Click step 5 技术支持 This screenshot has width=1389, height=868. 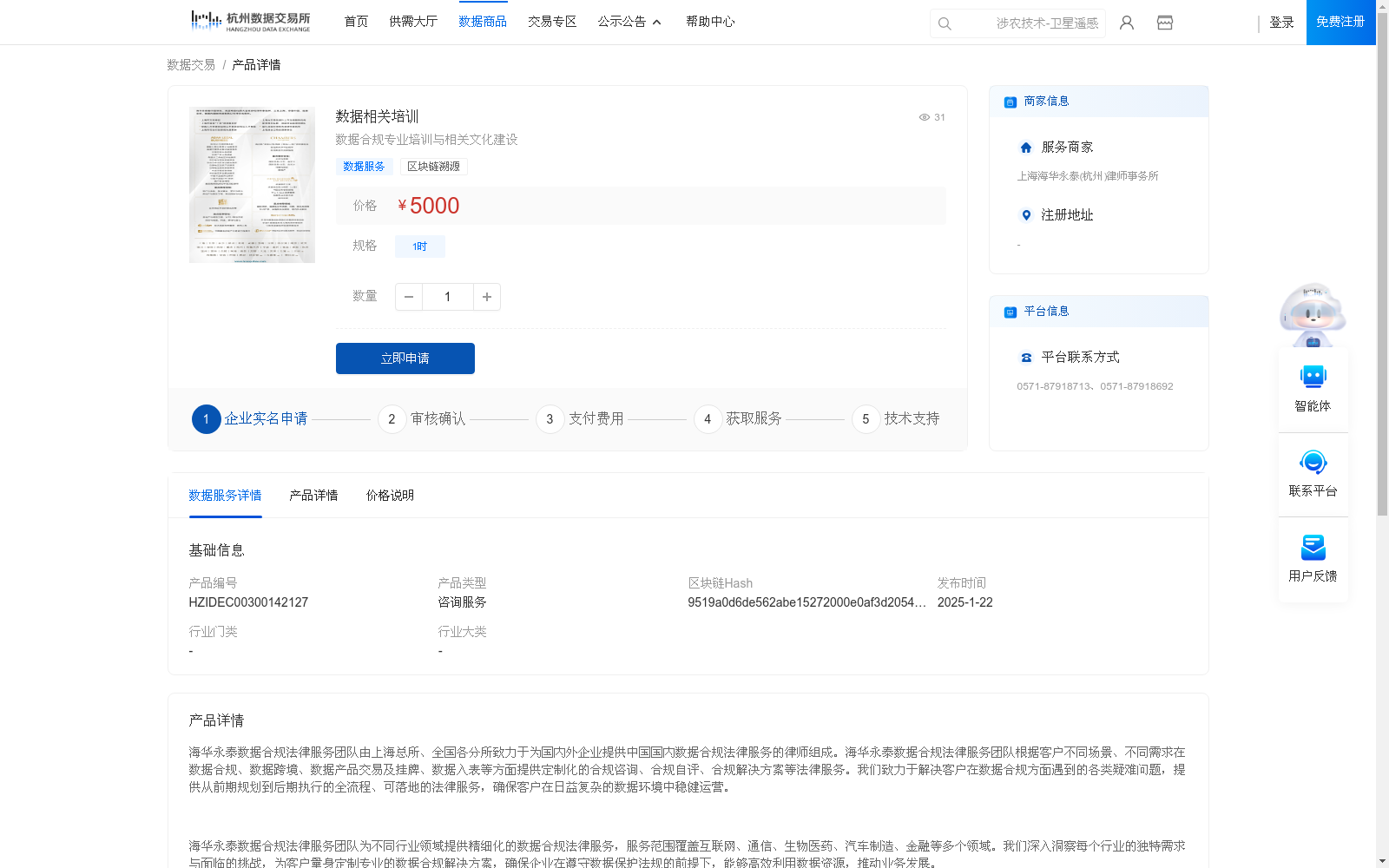(896, 419)
